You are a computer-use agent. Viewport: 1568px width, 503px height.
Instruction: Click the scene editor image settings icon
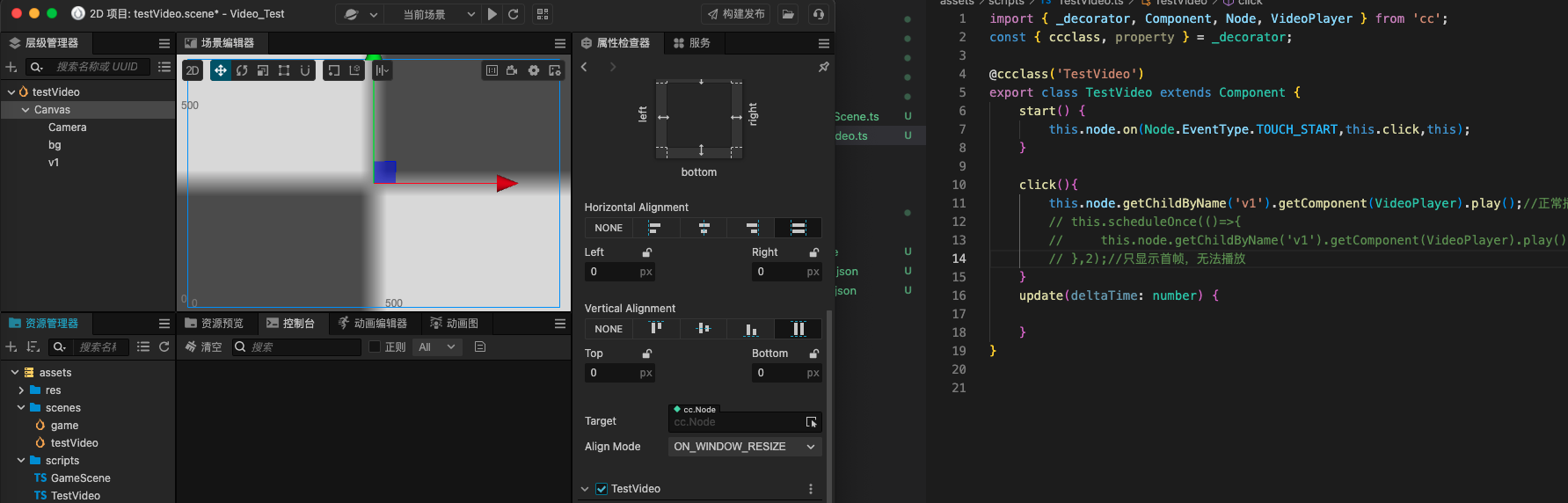555,70
